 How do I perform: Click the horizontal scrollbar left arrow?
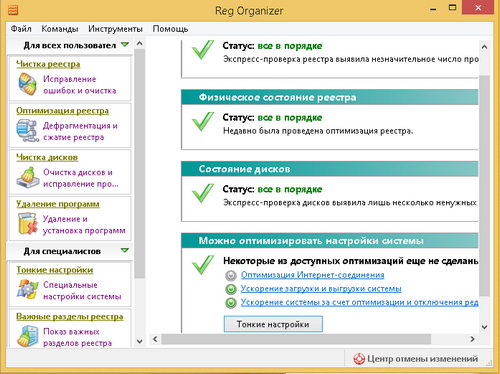155,339
